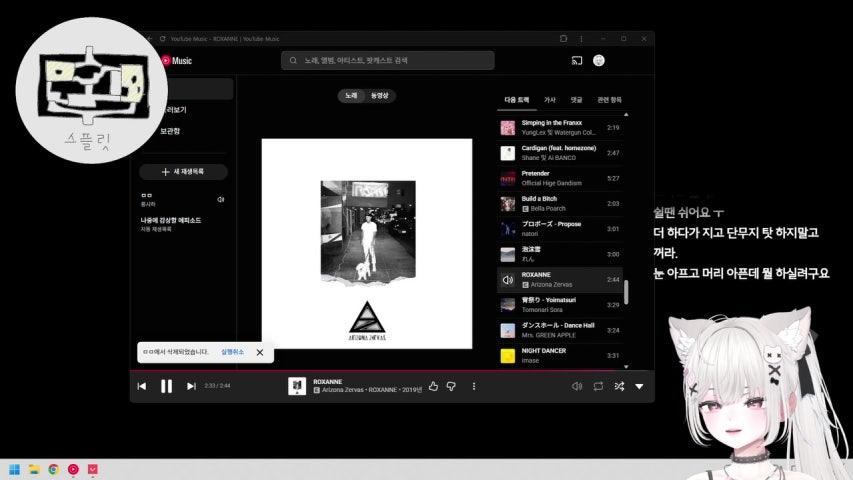The image size is (853, 480).
Task: Click the 새 재생목록 new playlist button
Action: [x=183, y=171]
